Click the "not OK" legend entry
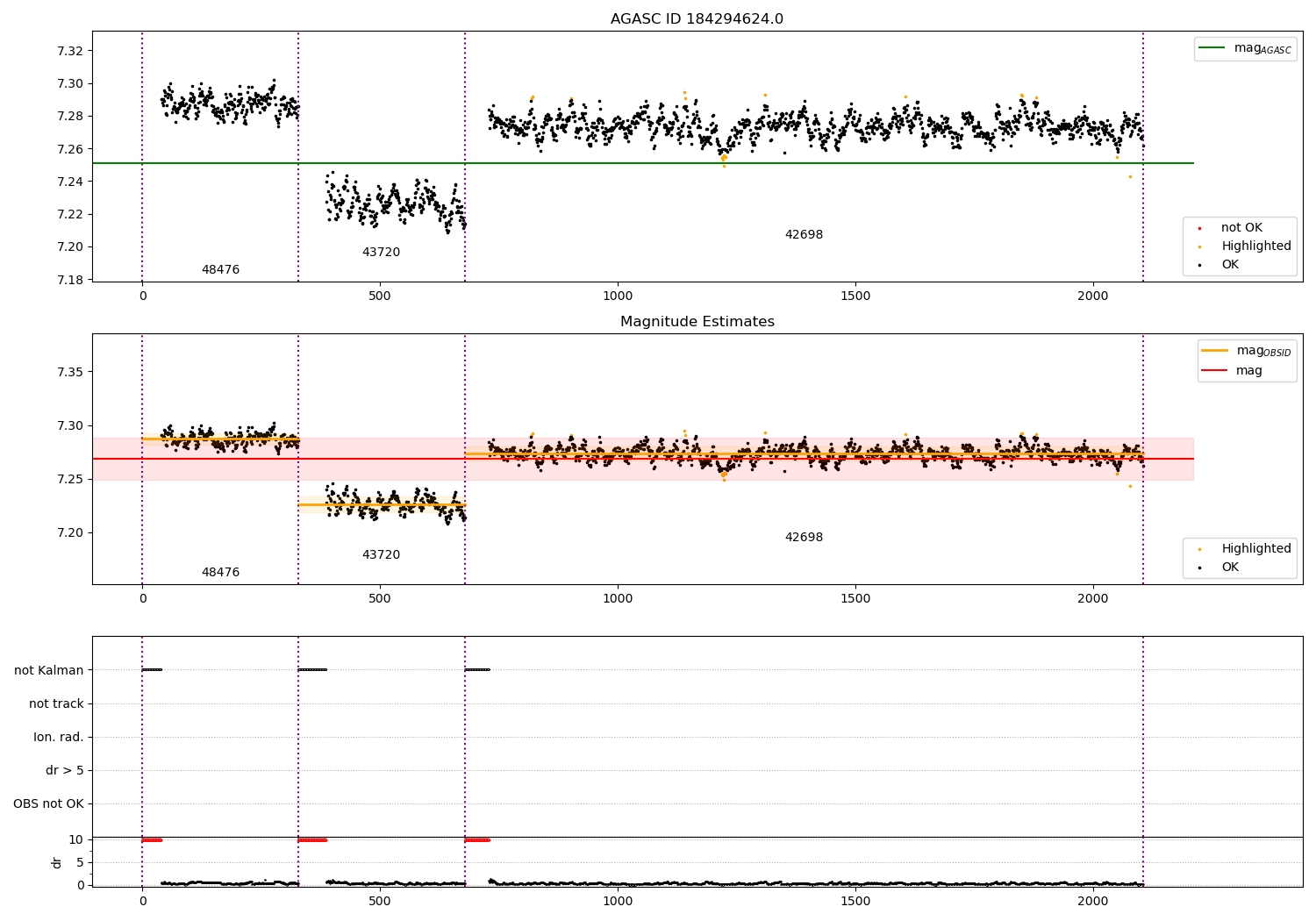Image resolution: width=1316 pixels, height=921 pixels. (x=1241, y=228)
